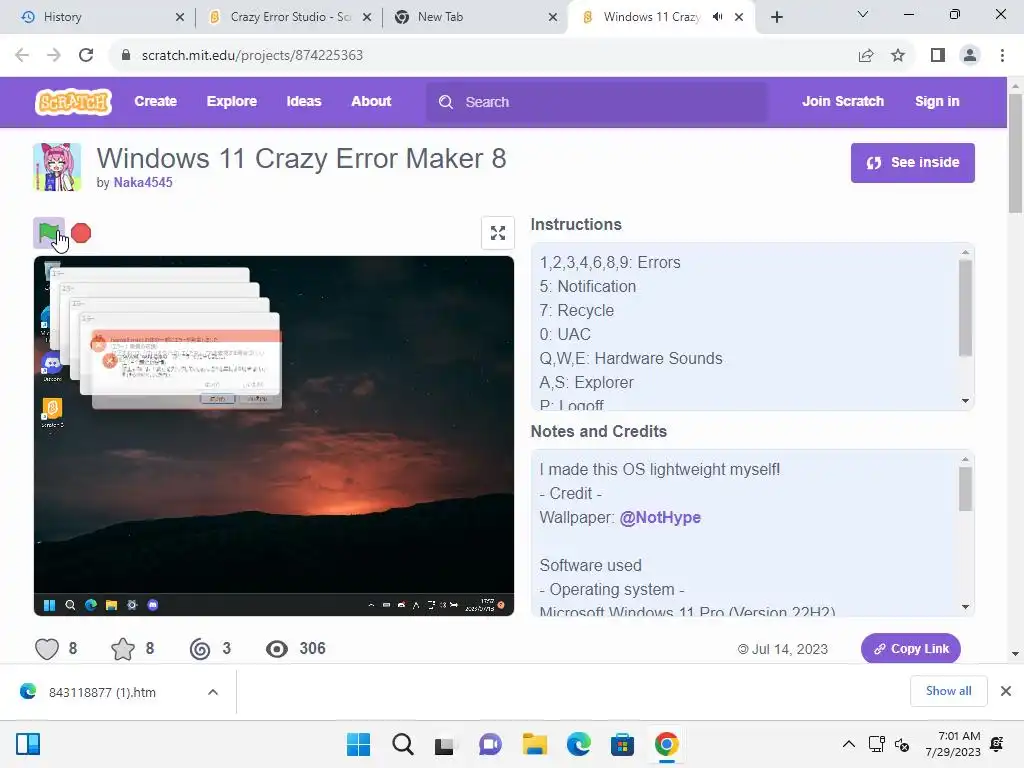This screenshot has height=768, width=1024.
Task: Go back with browser back arrow
Action: 22,55
